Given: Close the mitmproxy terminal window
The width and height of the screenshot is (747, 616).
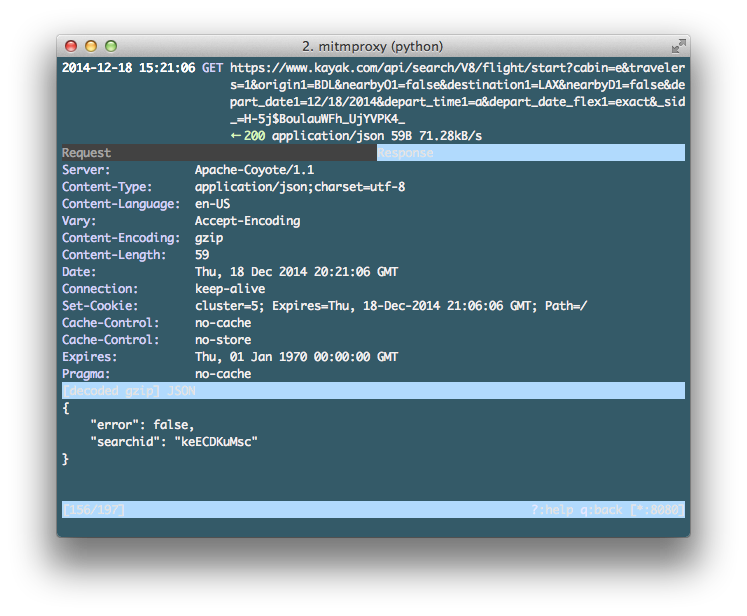Looking at the screenshot, I should (71, 46).
